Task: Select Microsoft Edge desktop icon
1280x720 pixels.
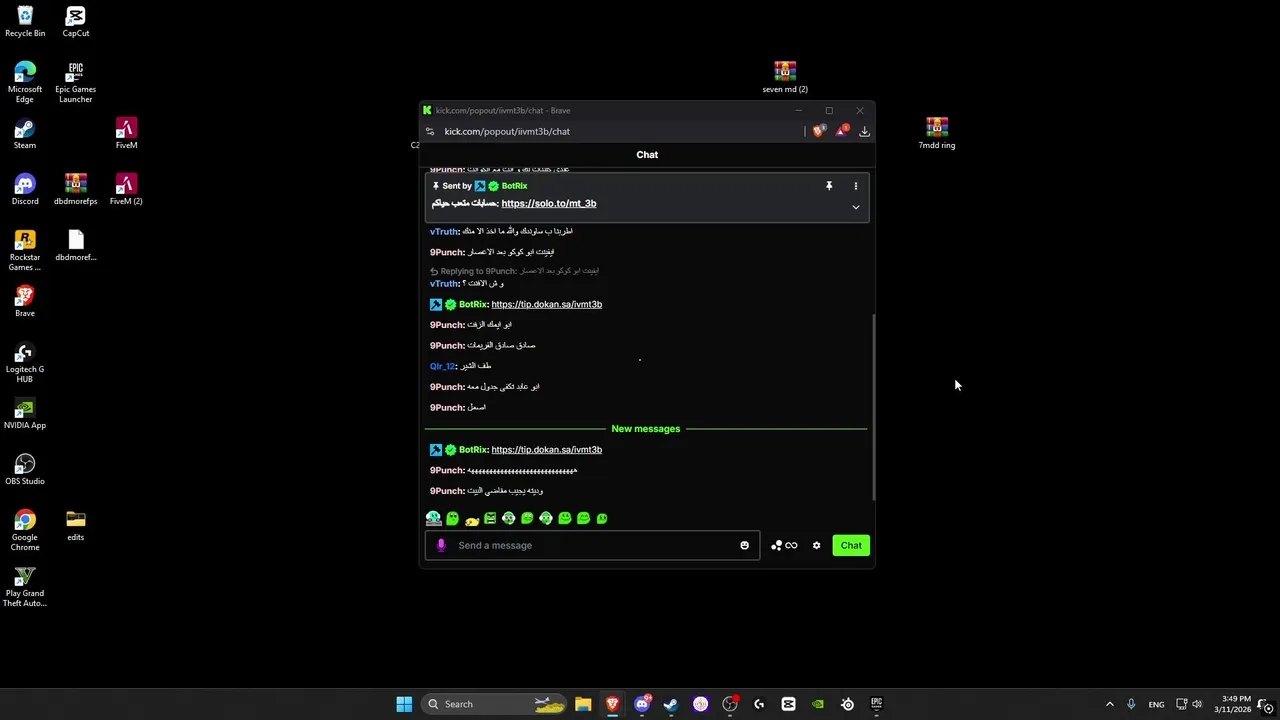Action: pos(25,83)
